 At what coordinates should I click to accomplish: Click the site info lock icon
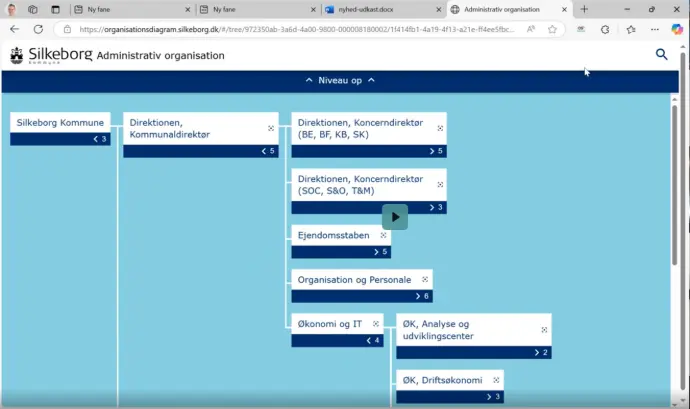pos(67,29)
